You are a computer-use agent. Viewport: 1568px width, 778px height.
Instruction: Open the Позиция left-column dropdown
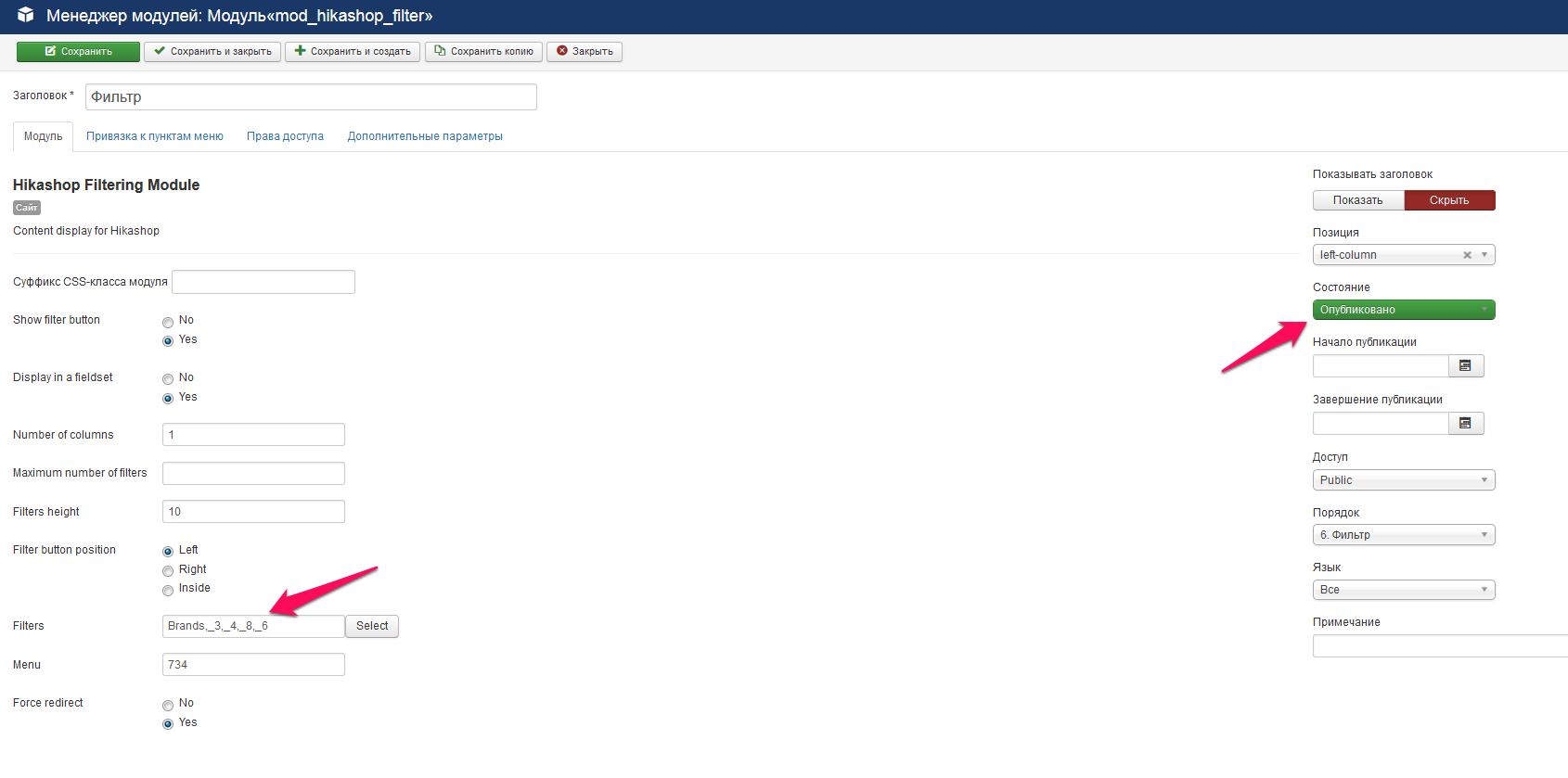1404,255
